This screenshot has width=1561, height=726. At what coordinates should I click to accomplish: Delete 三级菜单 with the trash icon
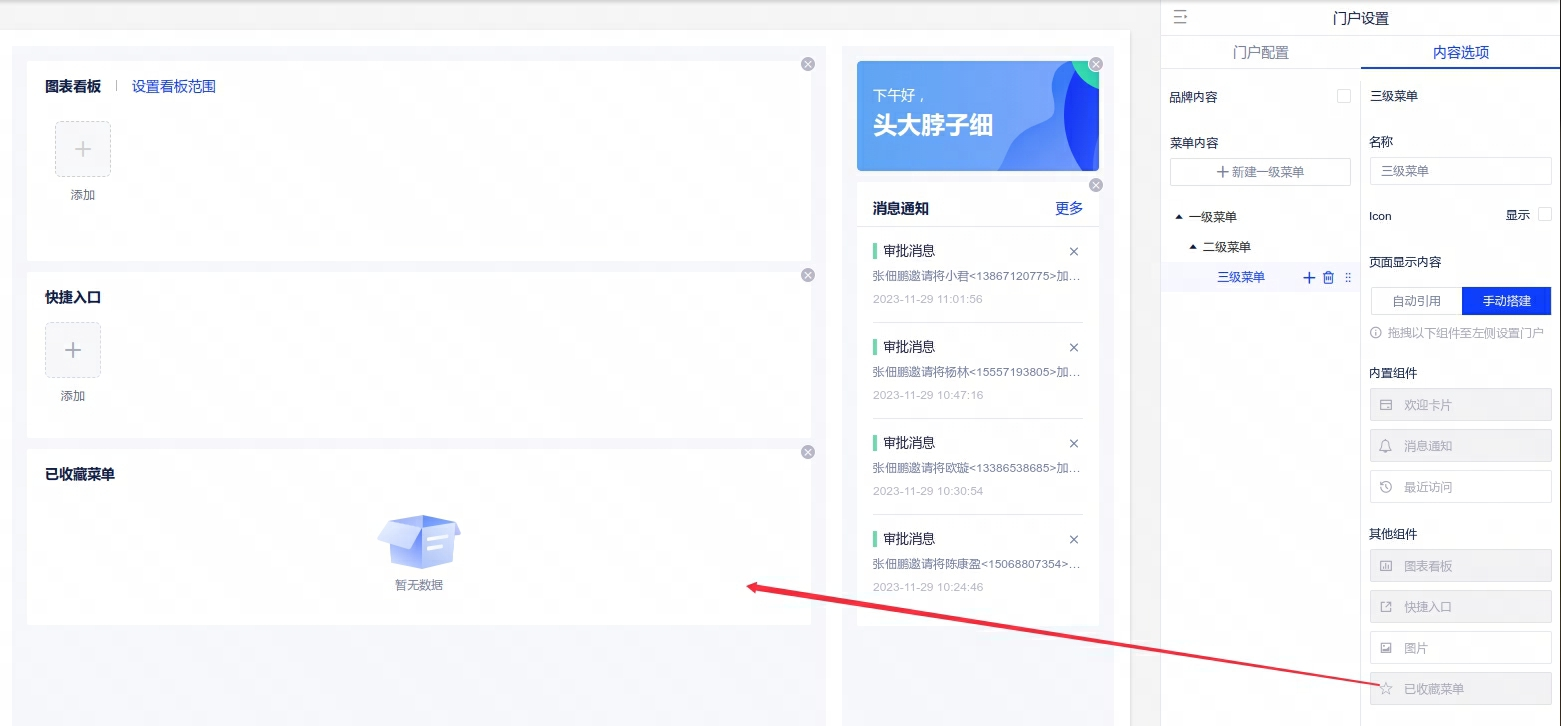[1328, 278]
